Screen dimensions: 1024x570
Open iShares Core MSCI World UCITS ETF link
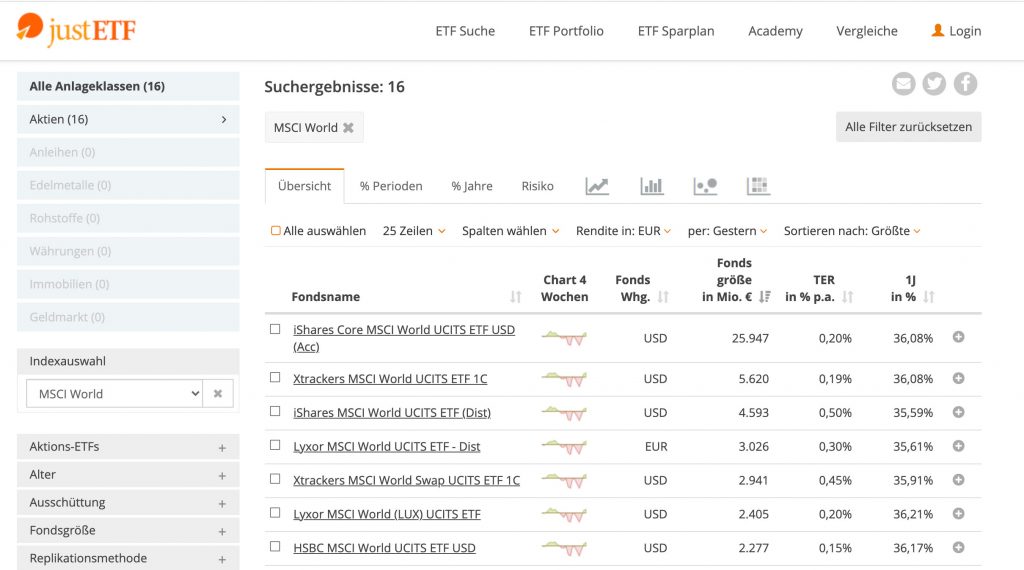click(x=404, y=338)
